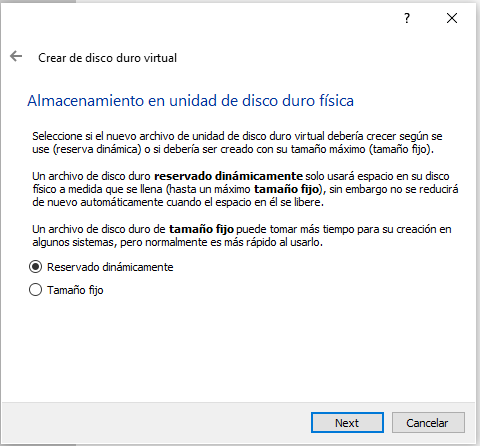Choose the Tamaño fijo radio button
Screen dimensions: 480x446
click(35, 290)
